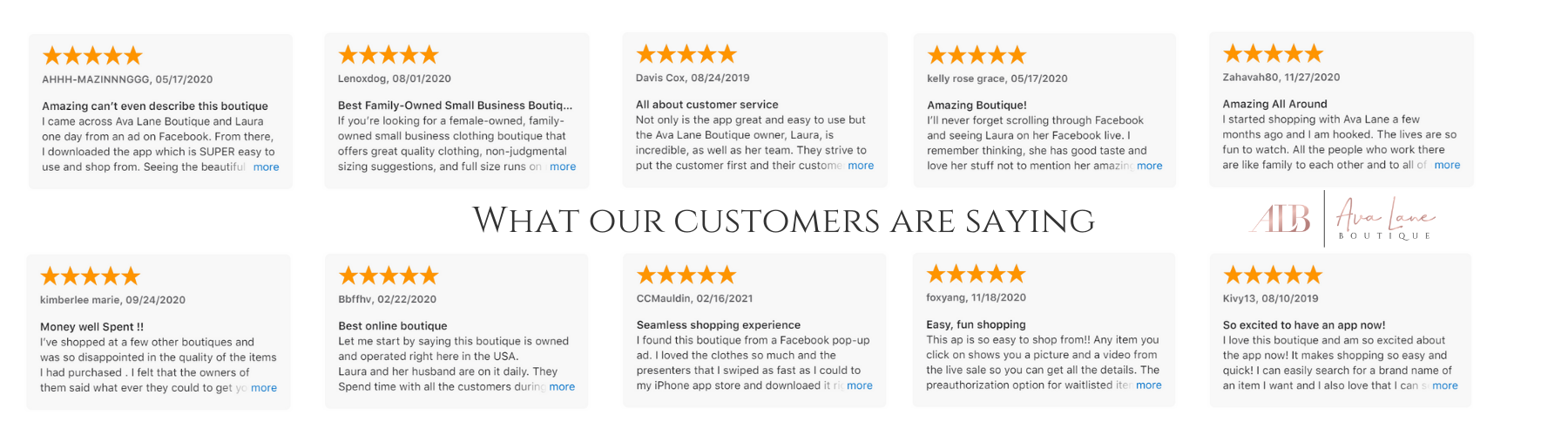Open more of Zahavah80's review
Viewport: 1568px width, 436px height.
[1447, 165]
